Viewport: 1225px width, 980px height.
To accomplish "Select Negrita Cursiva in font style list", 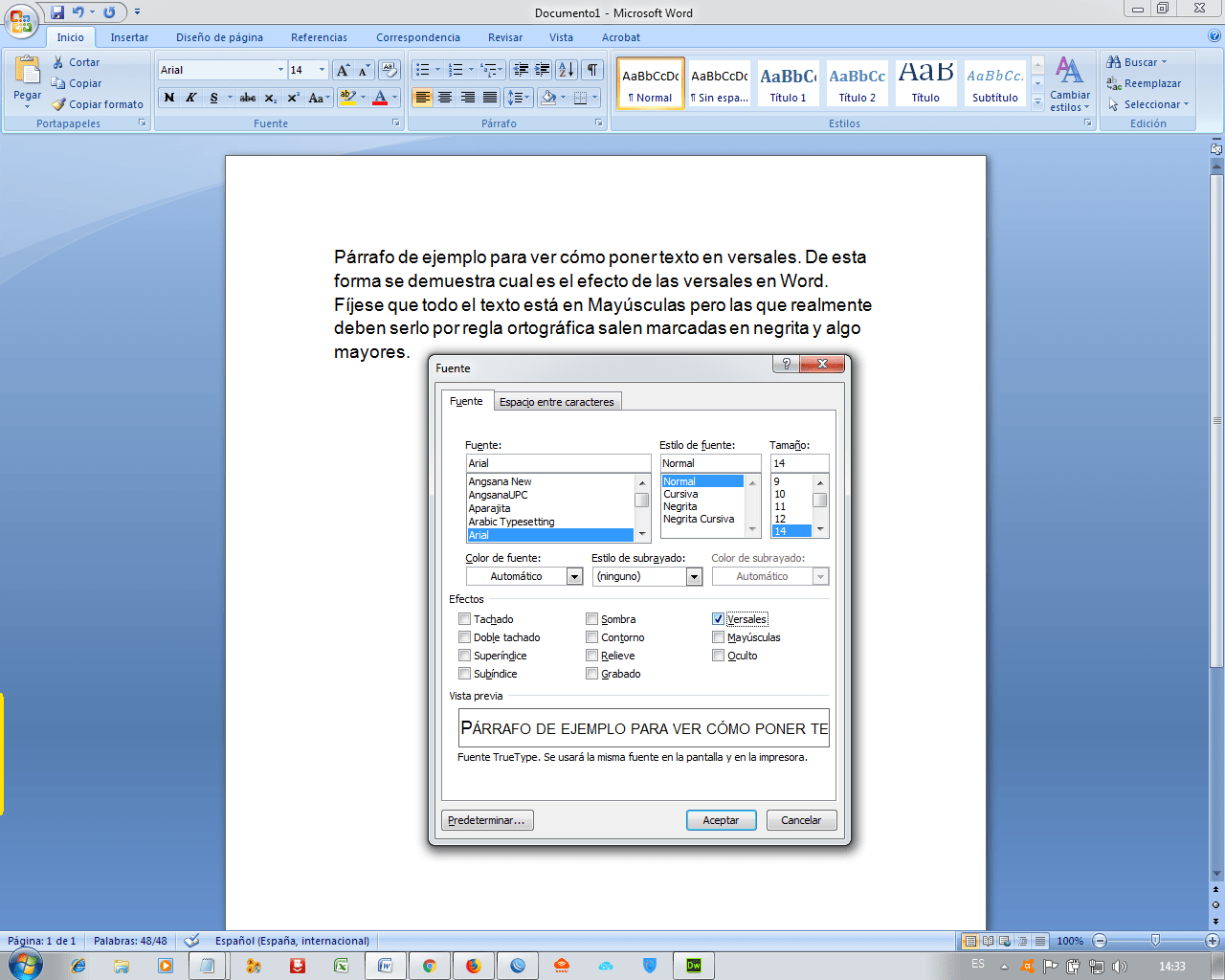I will 699,519.
